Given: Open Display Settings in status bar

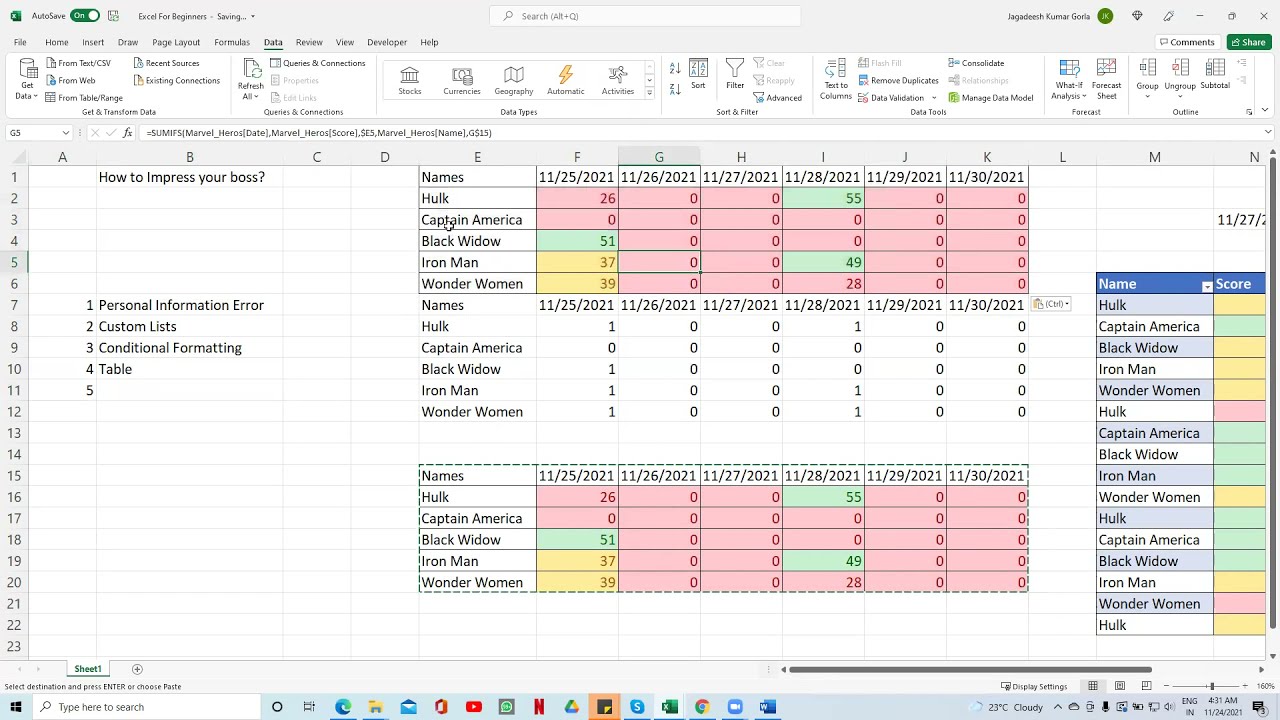Looking at the screenshot, I should tap(1034, 686).
